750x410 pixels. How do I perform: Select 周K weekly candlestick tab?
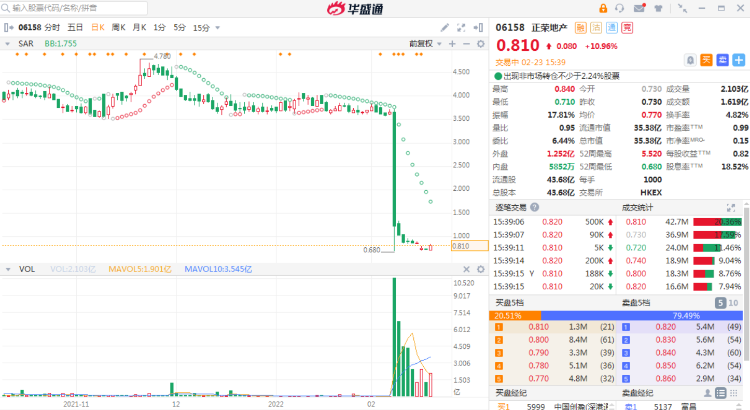(118, 28)
